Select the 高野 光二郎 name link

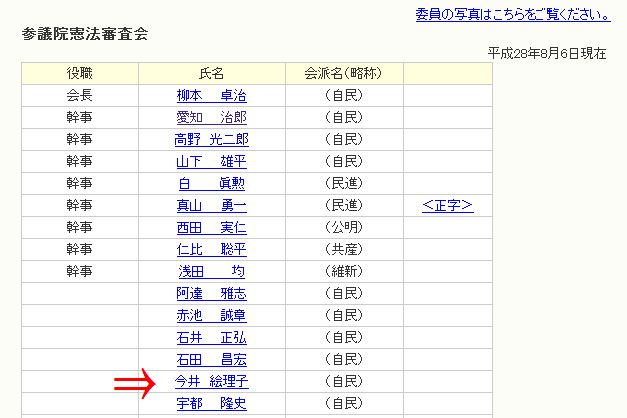click(x=211, y=140)
